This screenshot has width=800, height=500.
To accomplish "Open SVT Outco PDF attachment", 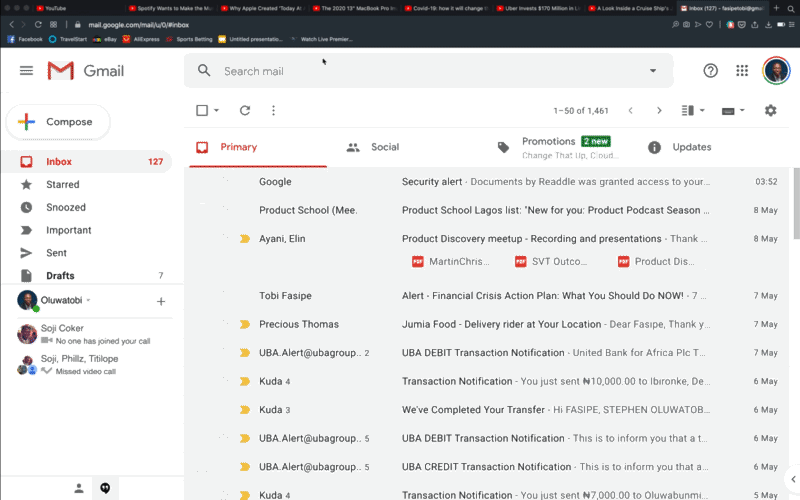I will point(551,261).
